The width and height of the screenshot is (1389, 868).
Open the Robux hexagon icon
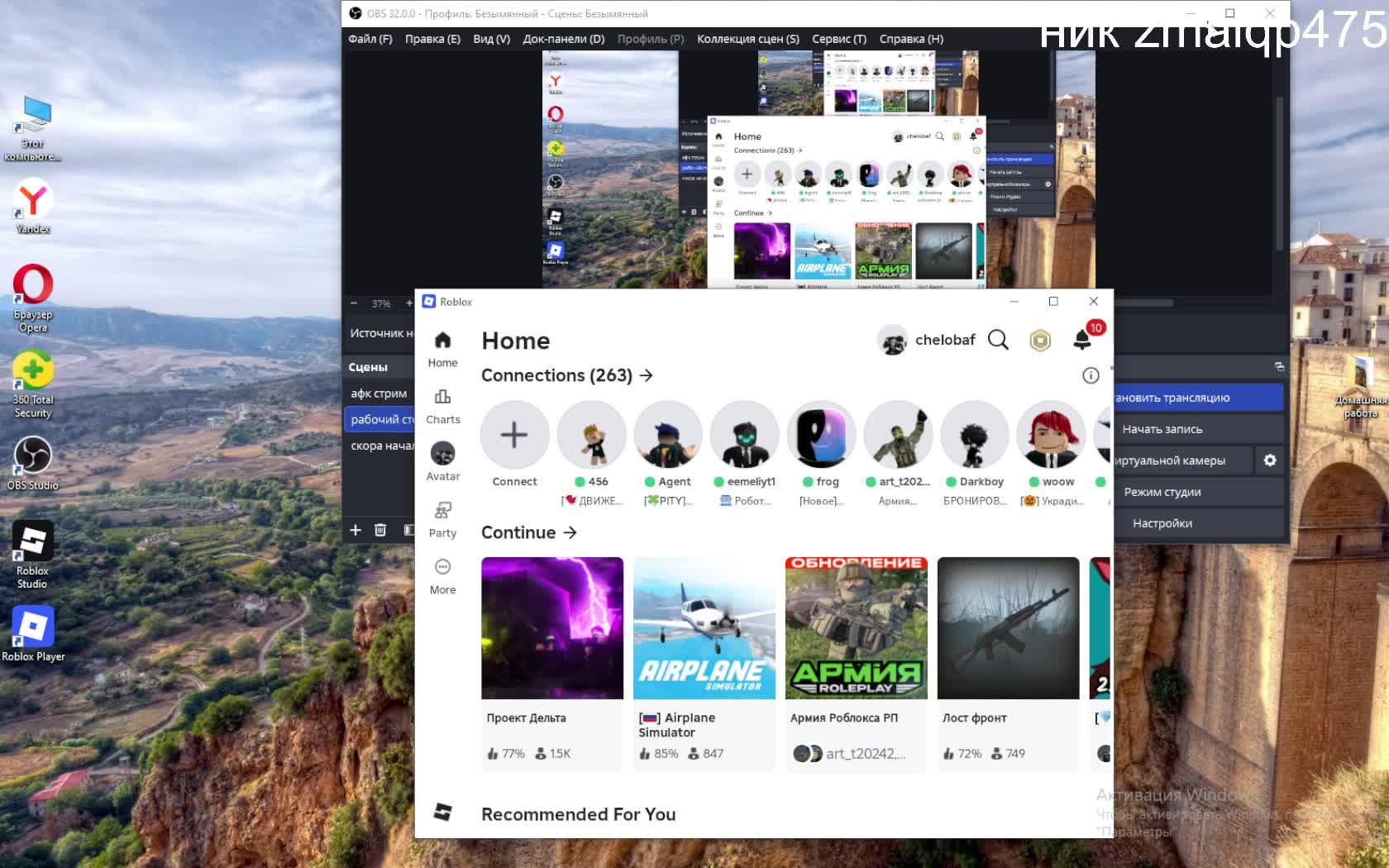pos(1040,341)
